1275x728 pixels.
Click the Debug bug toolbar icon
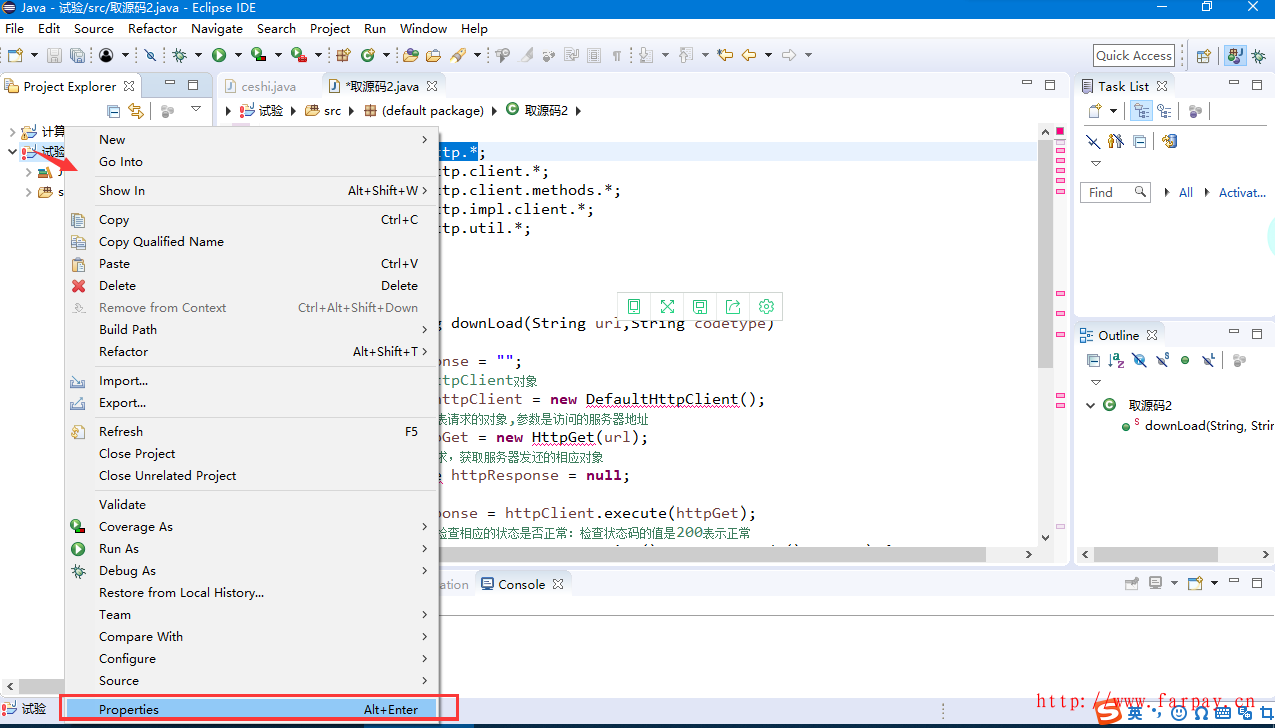coord(180,55)
